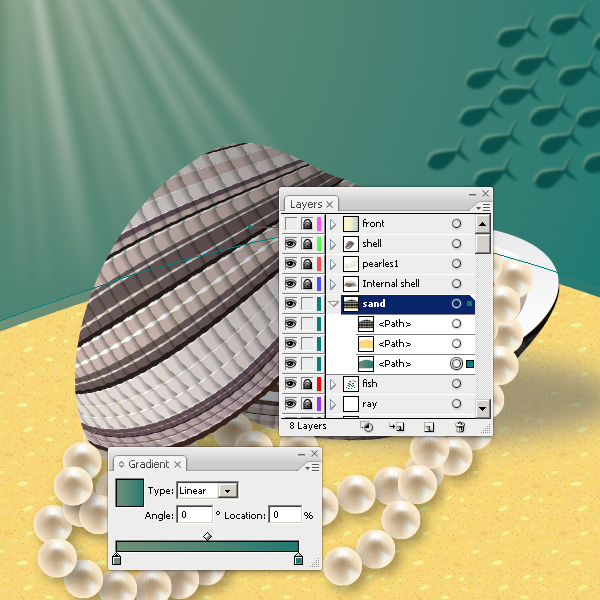Lock the sand layer via empty lock box
The width and height of the screenshot is (600, 600).
click(307, 304)
